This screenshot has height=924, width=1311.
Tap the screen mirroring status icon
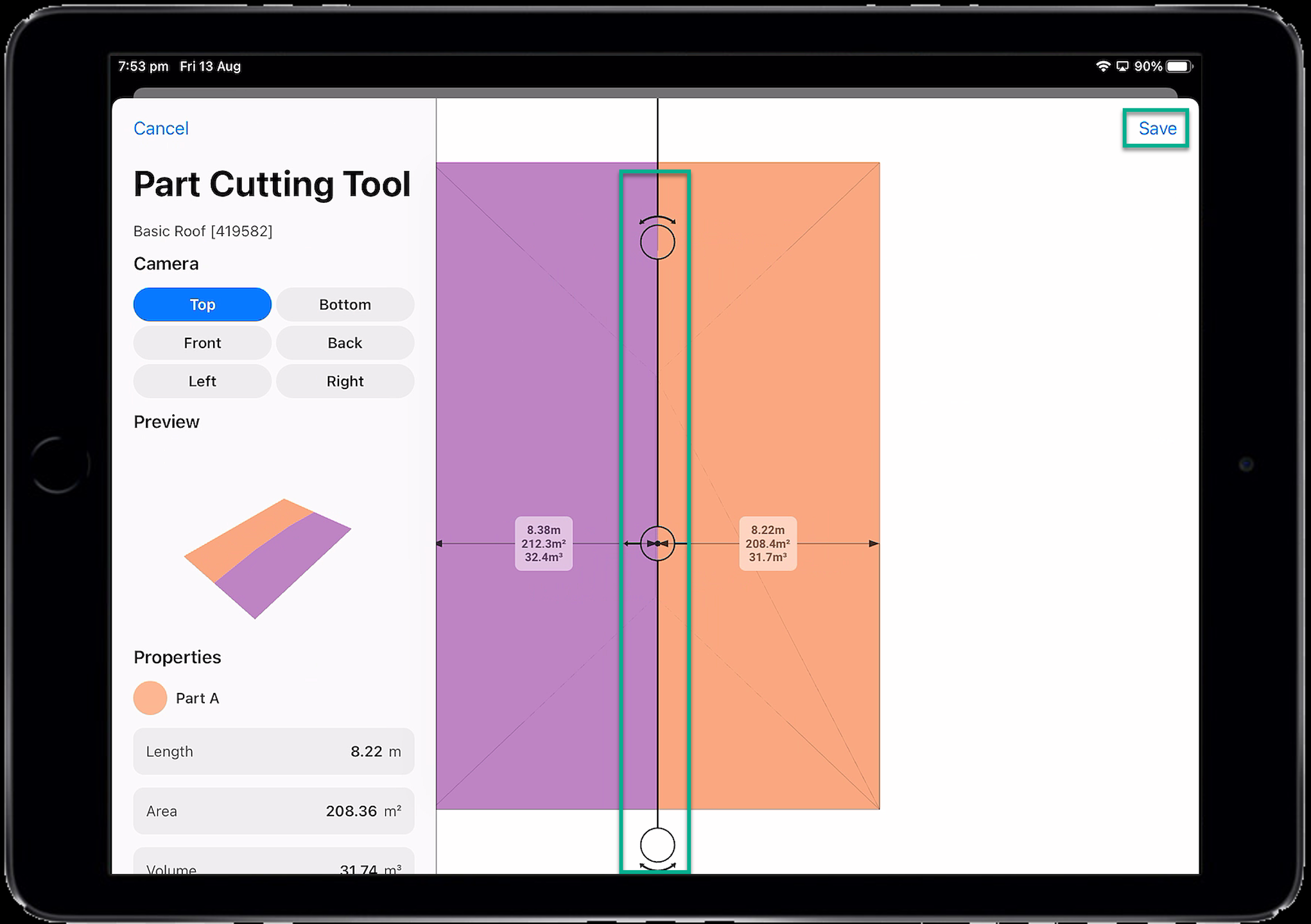1122,66
